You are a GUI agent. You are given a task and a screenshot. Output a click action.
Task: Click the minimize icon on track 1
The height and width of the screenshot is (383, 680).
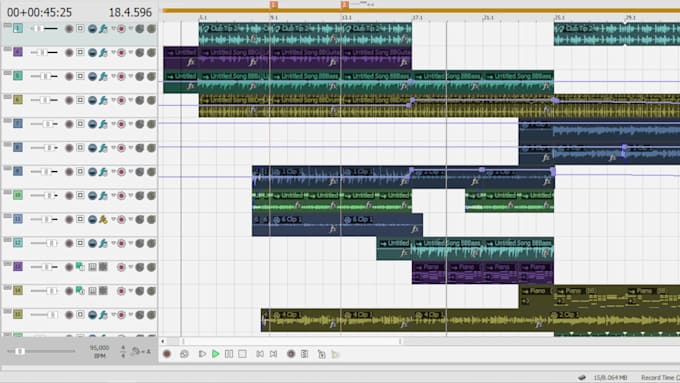pyautogui.click(x=7, y=26)
